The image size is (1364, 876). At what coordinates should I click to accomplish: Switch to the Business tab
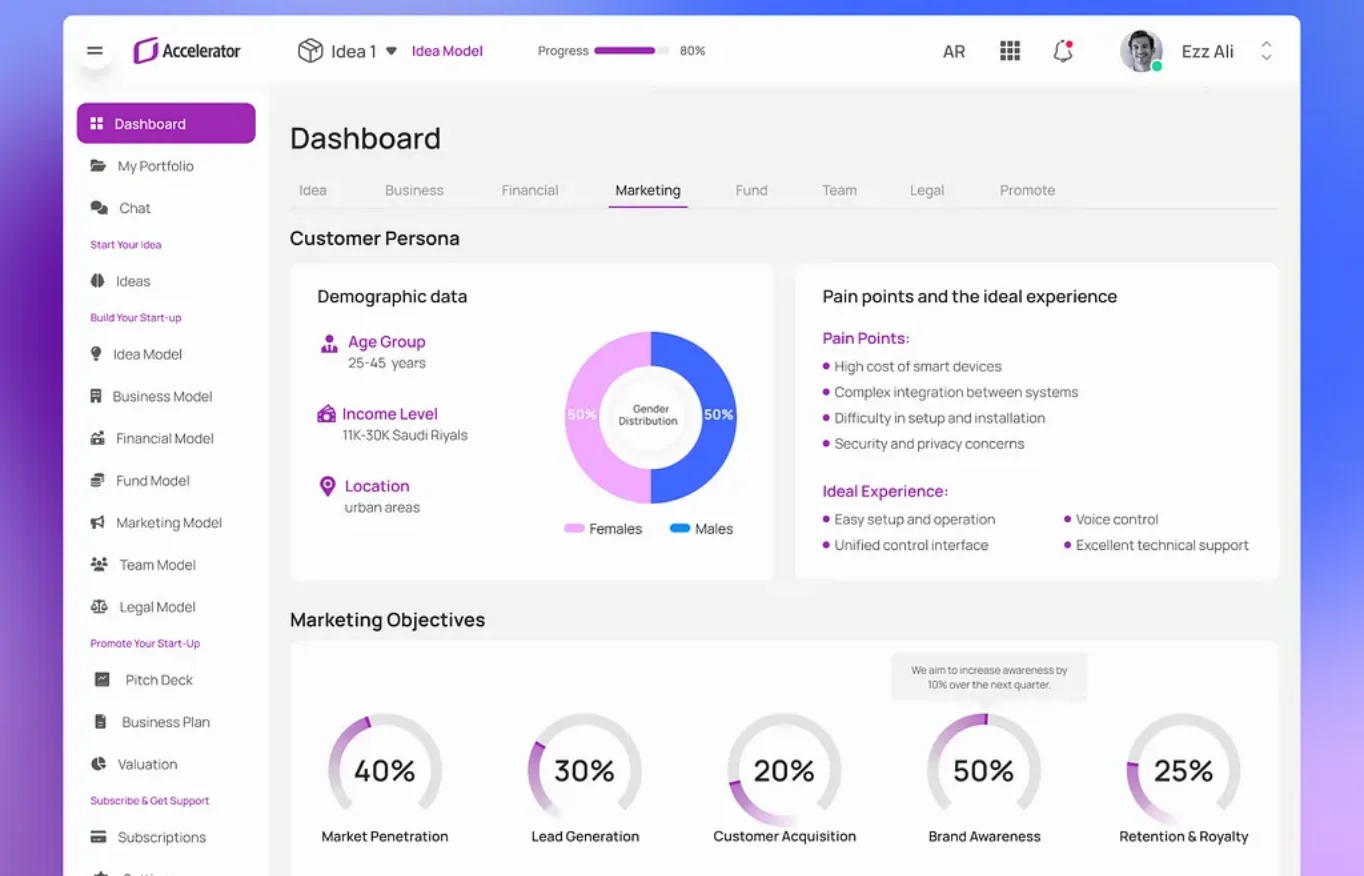(x=414, y=190)
